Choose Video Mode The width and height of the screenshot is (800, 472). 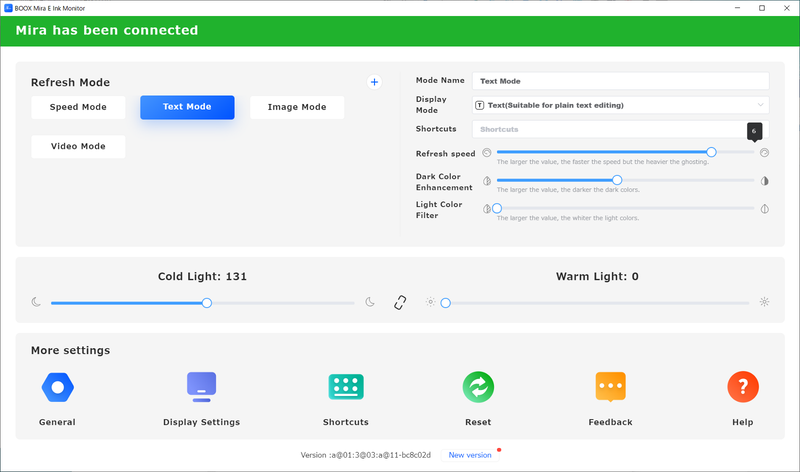[x=78, y=147]
